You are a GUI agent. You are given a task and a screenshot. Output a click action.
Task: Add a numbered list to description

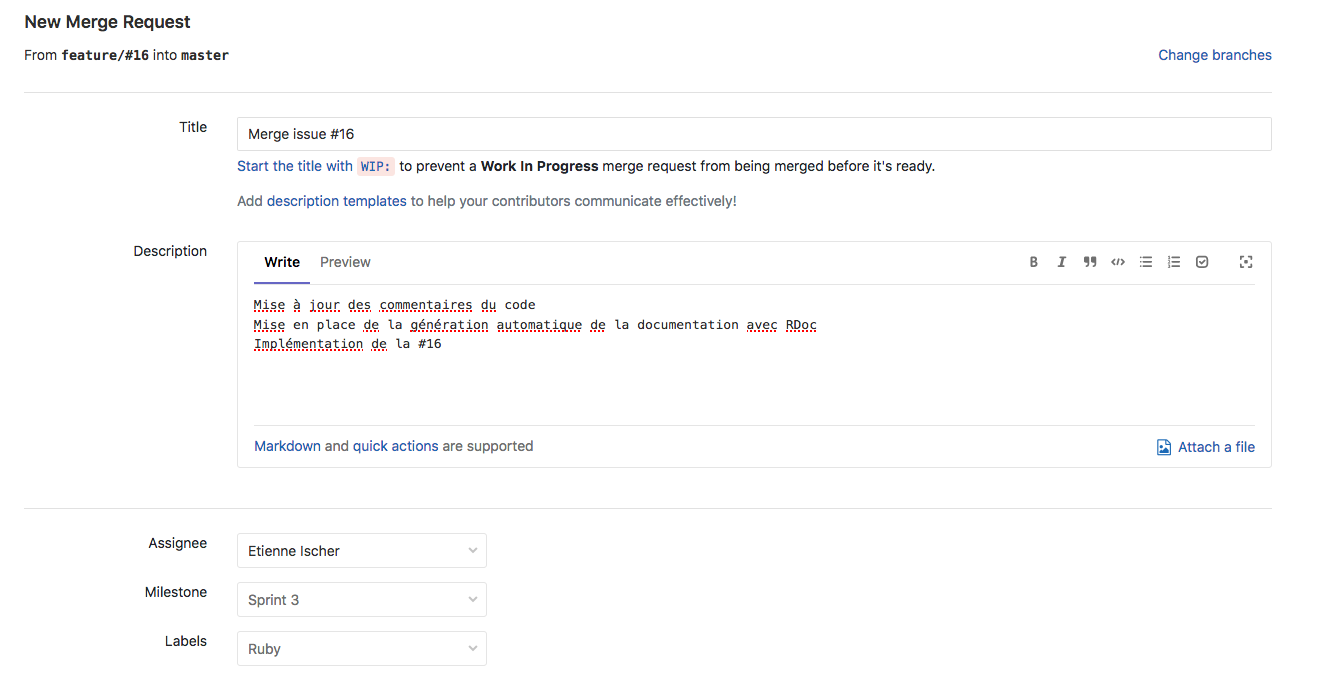(x=1174, y=262)
